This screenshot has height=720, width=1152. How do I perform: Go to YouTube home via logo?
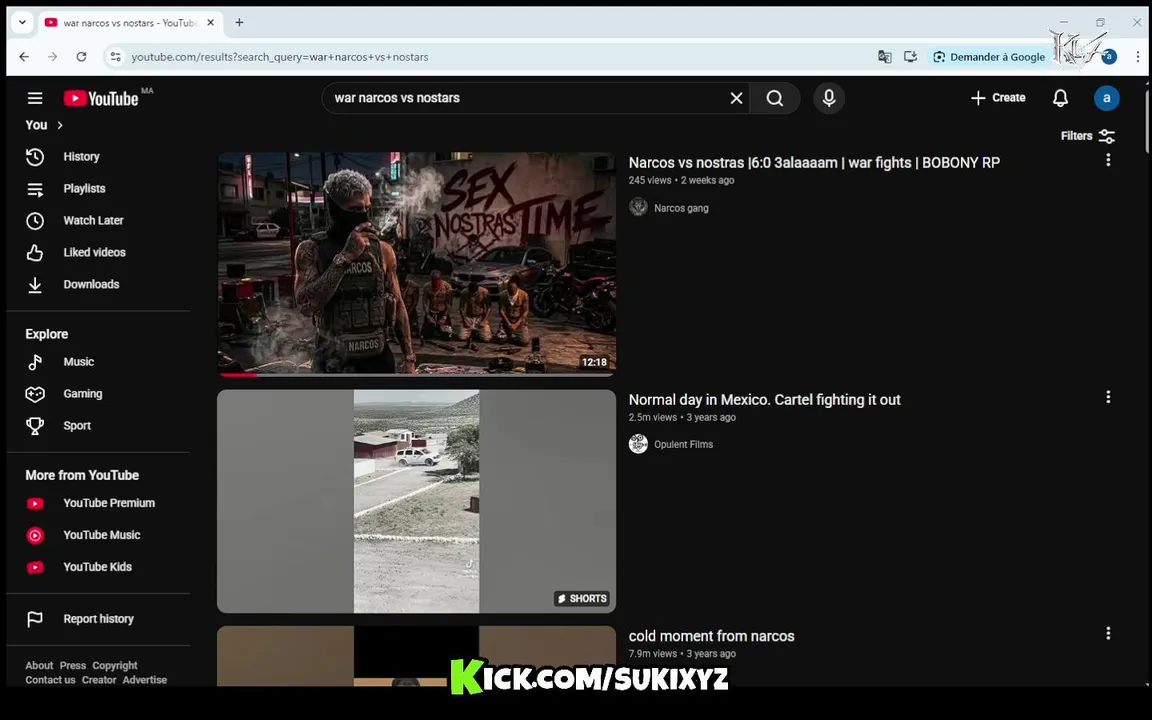tap(101, 98)
